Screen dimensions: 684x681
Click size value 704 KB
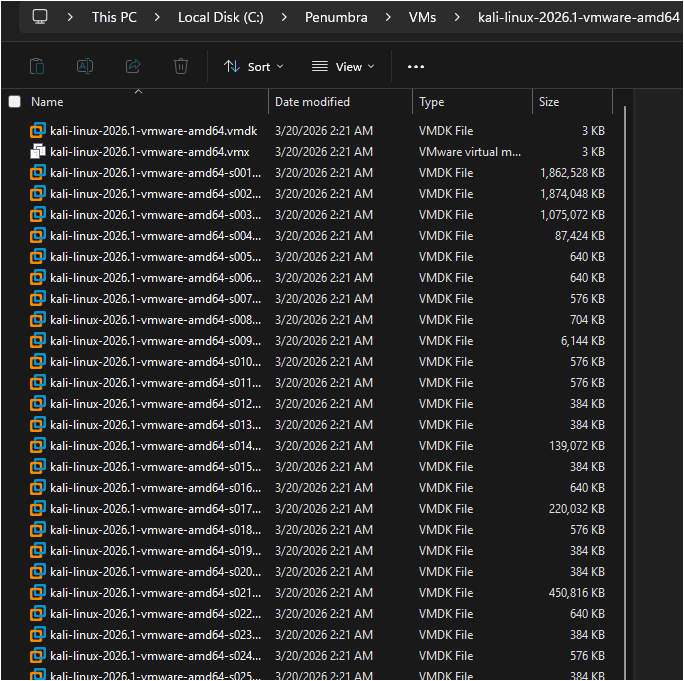click(587, 320)
